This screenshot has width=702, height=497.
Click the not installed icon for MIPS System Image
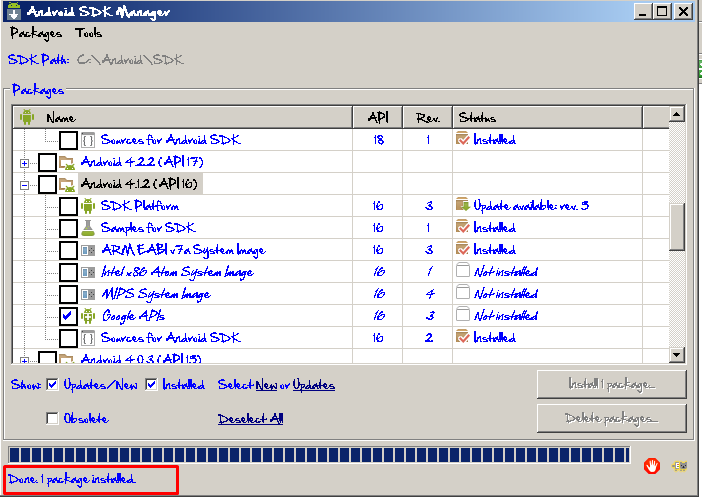(x=462, y=292)
